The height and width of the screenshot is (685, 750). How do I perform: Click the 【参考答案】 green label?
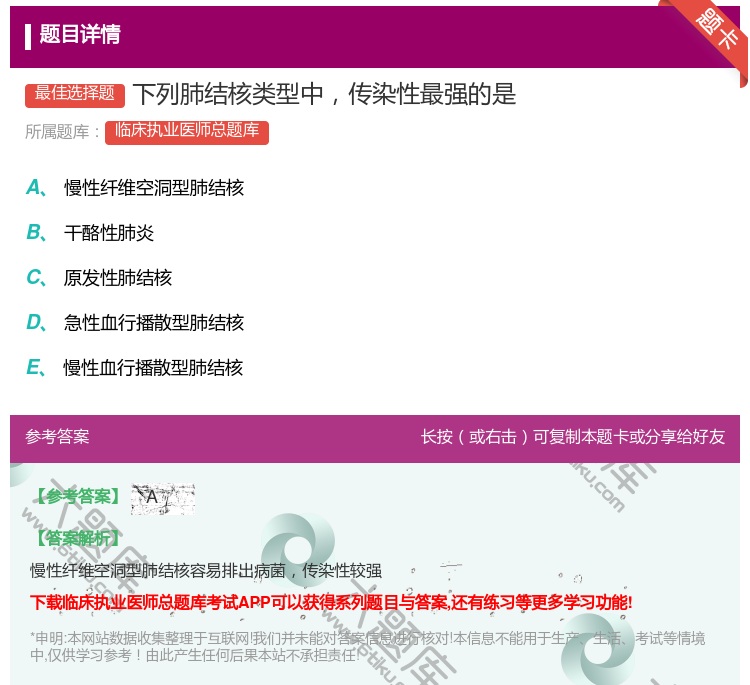point(78,497)
